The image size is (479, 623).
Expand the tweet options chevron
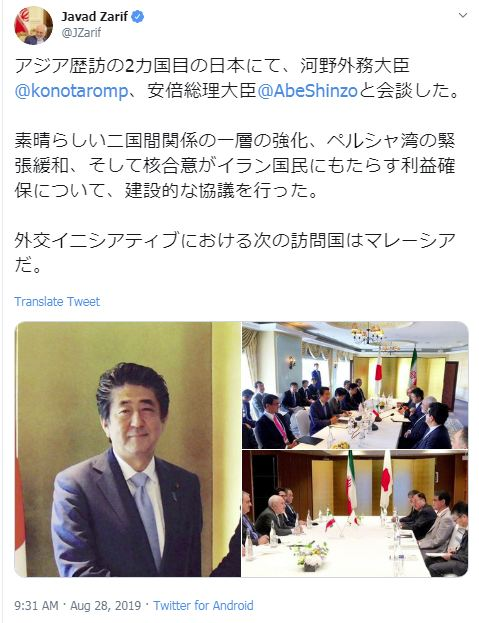tap(463, 15)
